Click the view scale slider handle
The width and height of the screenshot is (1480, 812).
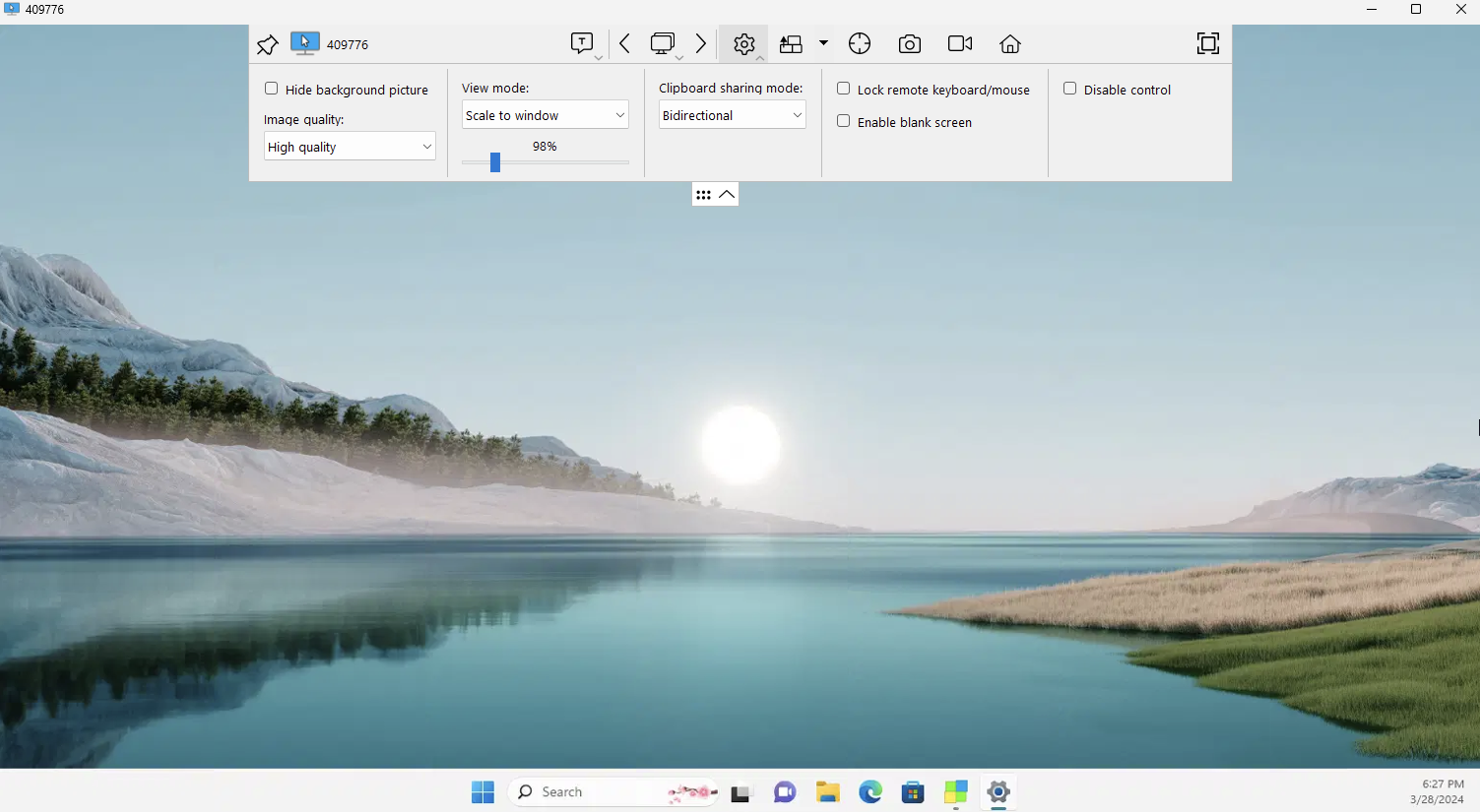click(495, 162)
